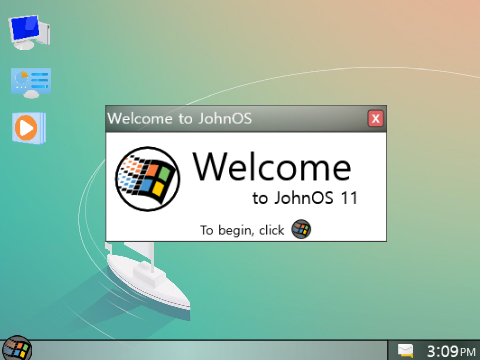Screen dimensions: 480x360
Task: Click the large 'Welcome' heading
Action: click(x=272, y=167)
